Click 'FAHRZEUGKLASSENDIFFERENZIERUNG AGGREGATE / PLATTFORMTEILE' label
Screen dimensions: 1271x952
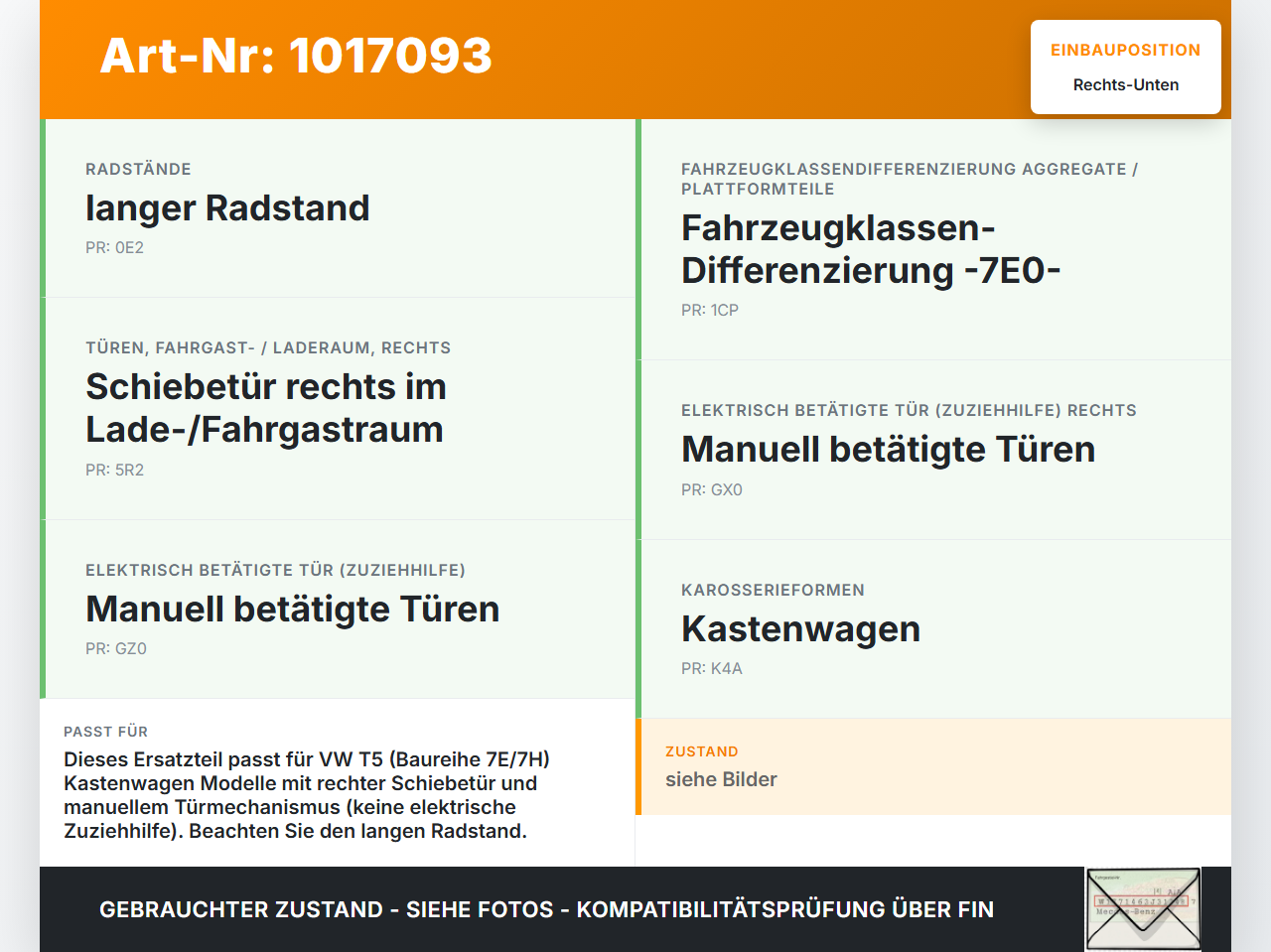pyautogui.click(x=910, y=179)
